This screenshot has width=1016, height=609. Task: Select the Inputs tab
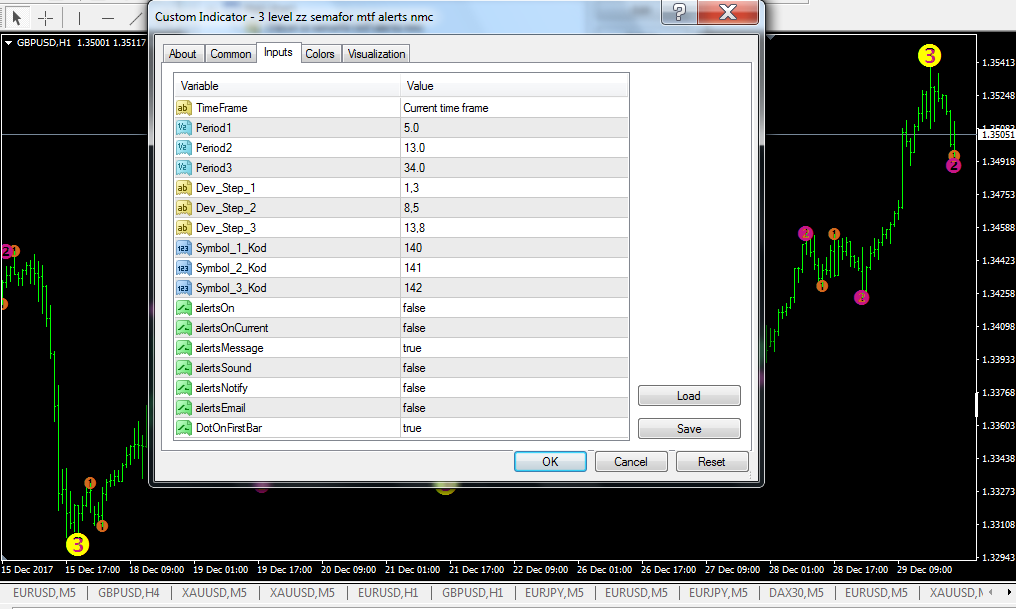[x=278, y=52]
